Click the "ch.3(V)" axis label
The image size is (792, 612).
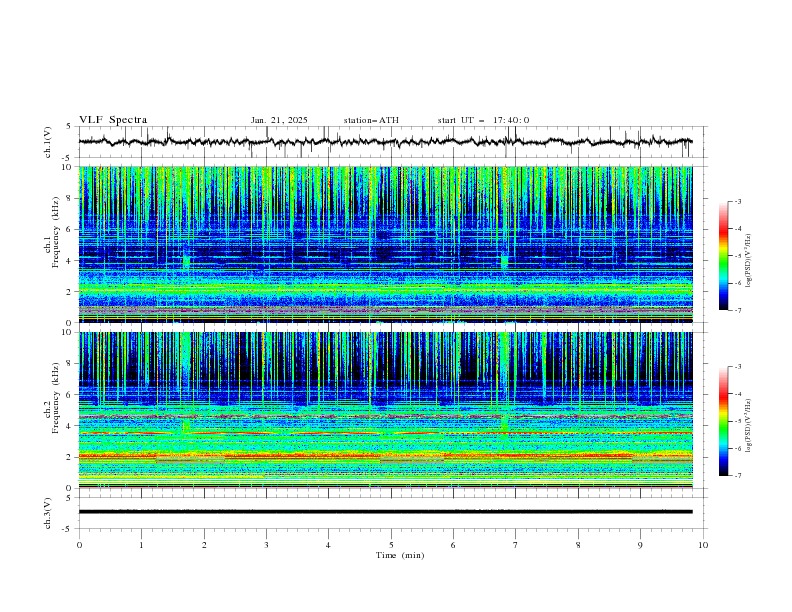pos(48,513)
